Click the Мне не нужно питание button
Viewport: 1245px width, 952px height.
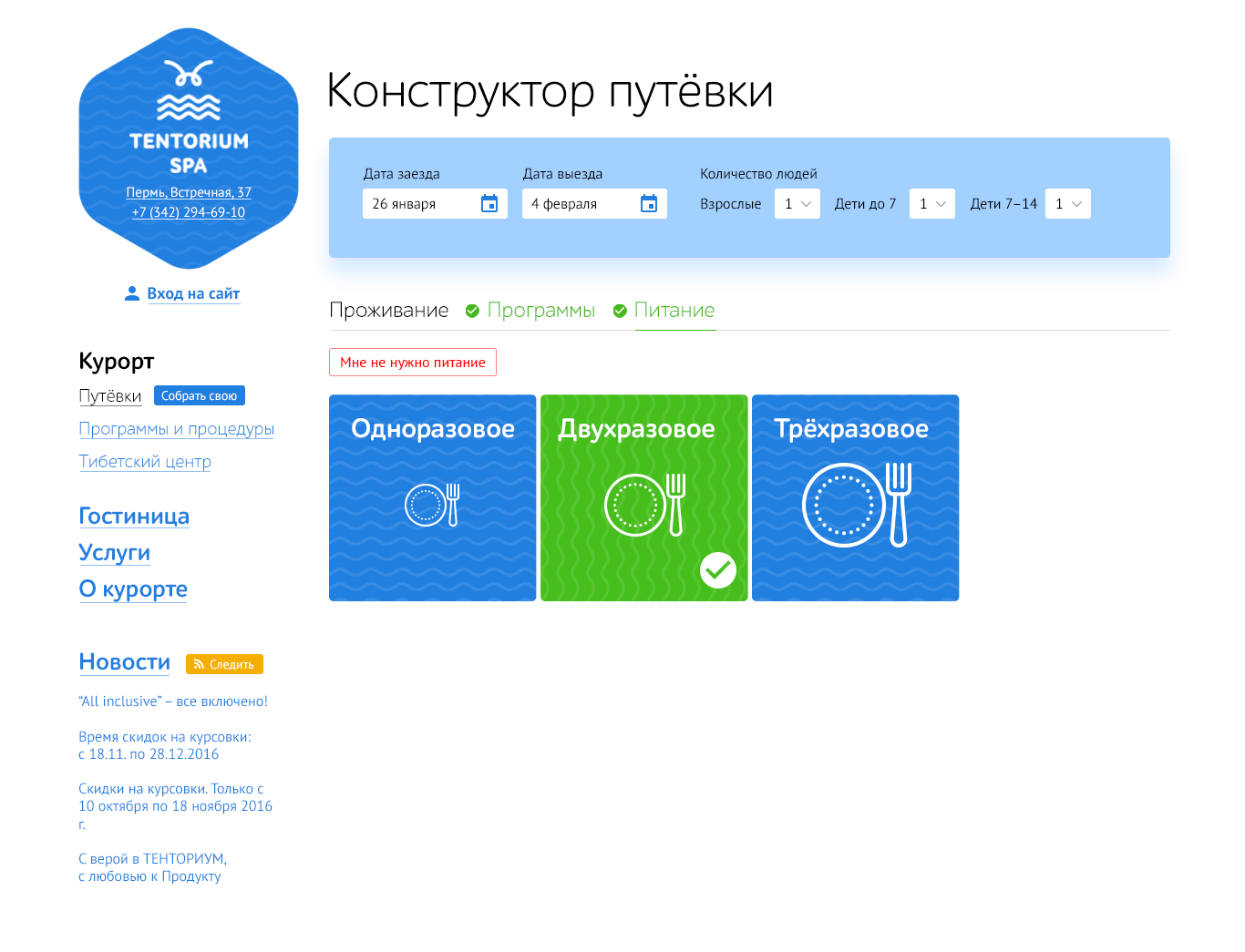(x=412, y=362)
